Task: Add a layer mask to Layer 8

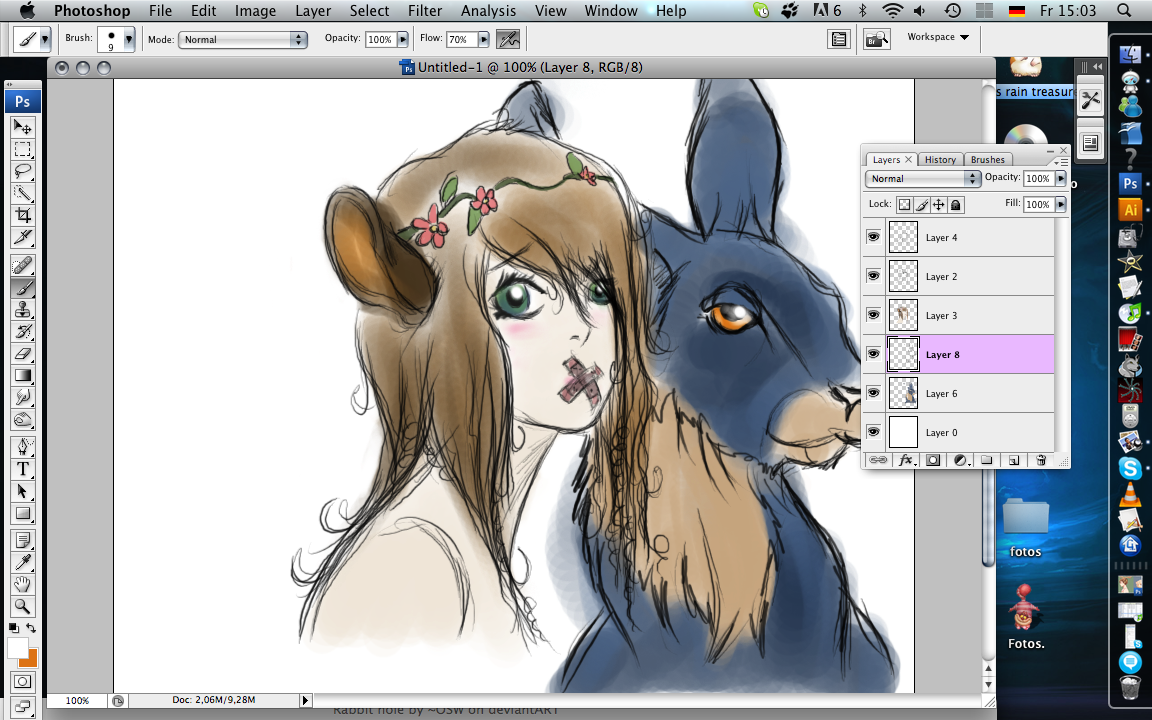Action: (933, 460)
